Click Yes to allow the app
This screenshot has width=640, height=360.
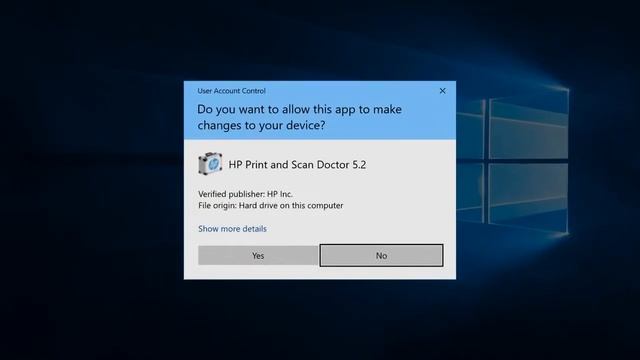click(258, 256)
